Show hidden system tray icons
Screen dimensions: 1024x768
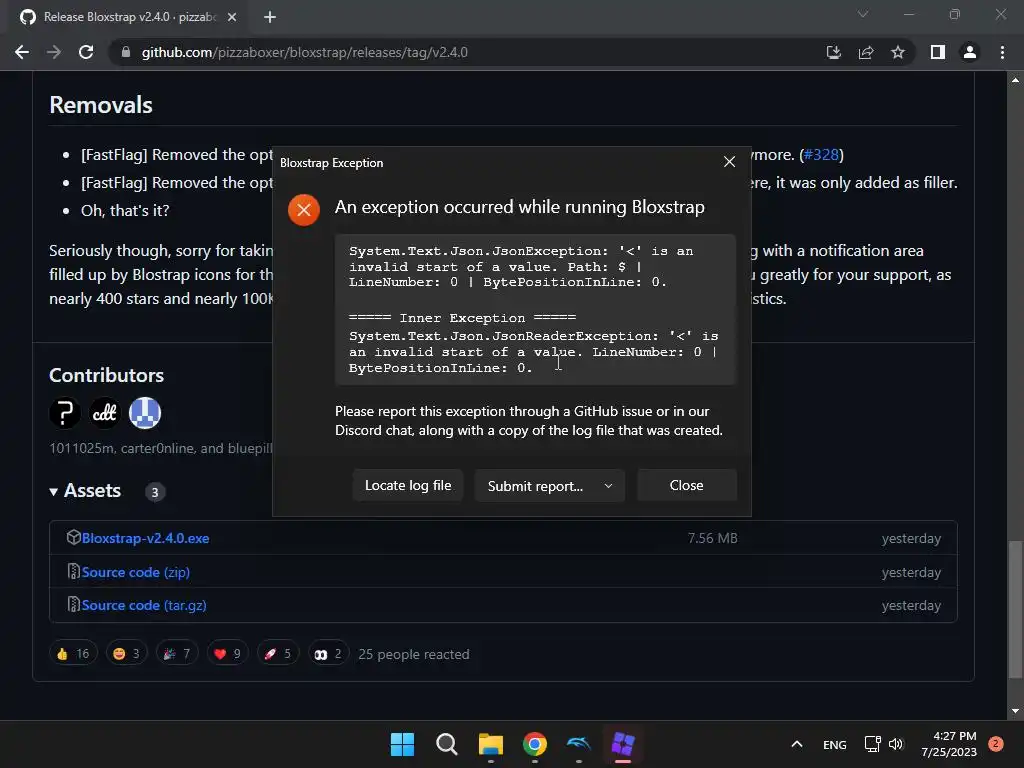[797, 744]
